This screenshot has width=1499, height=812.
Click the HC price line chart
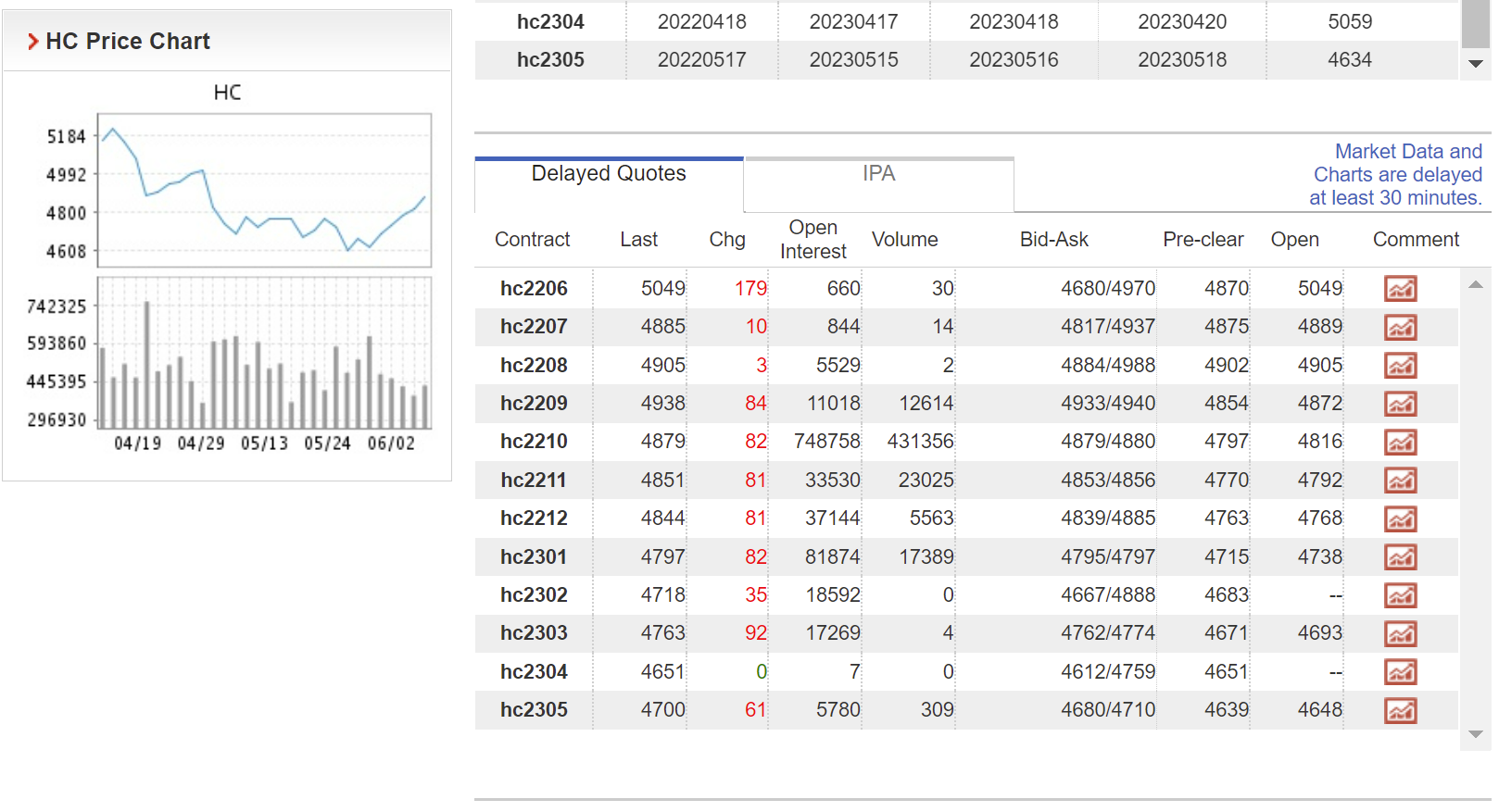coord(264,190)
